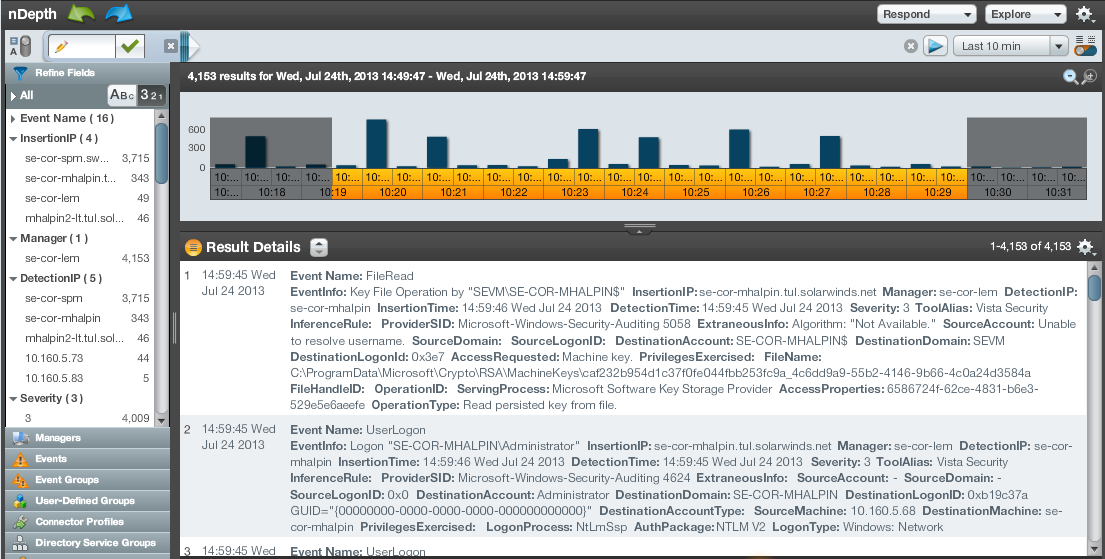Click the 10:20 histogram bar

click(376, 143)
